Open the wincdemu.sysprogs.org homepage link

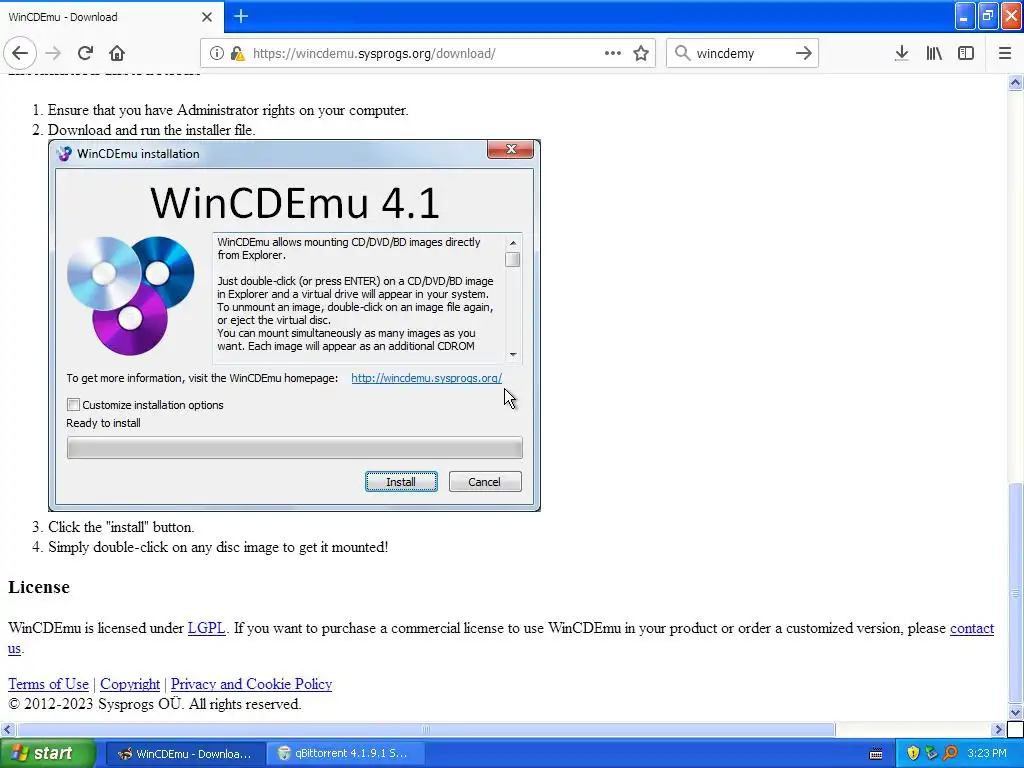coord(426,378)
